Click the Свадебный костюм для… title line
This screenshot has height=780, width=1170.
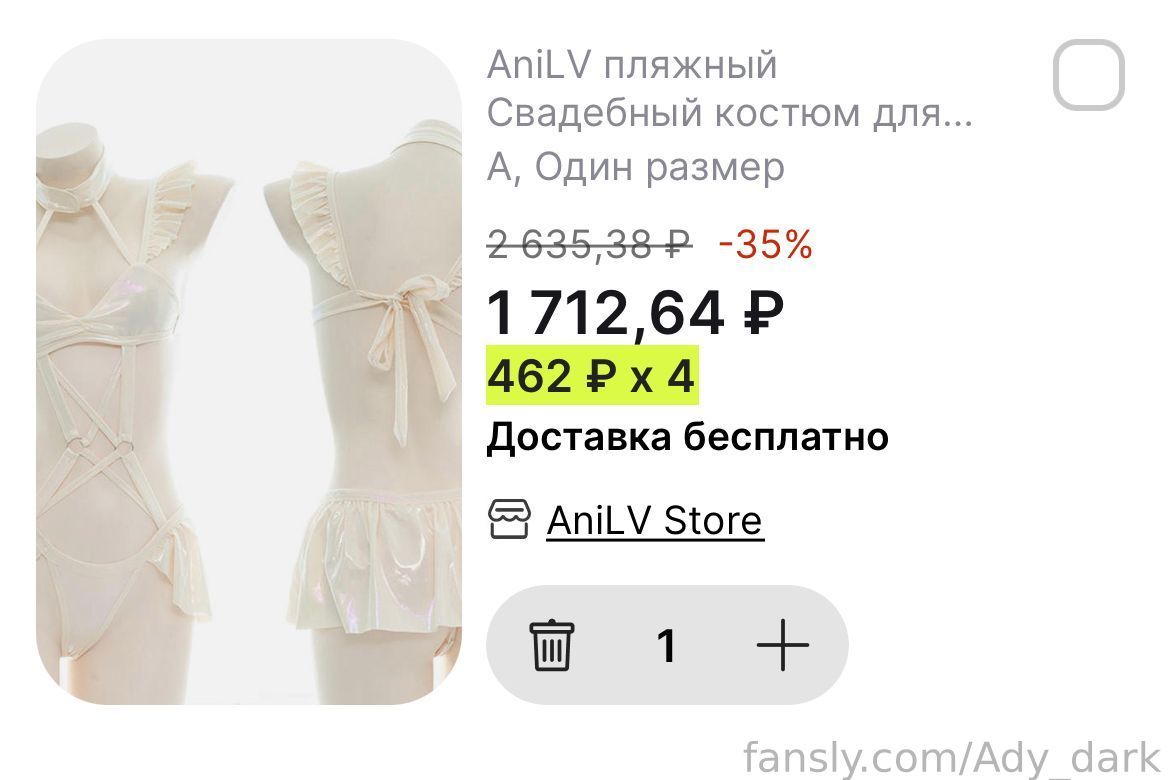730,113
